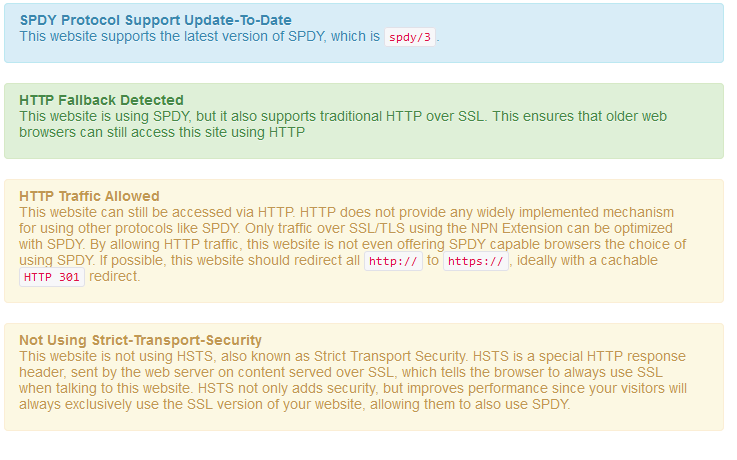Click the blue SPDY protocol info panel

364,33
